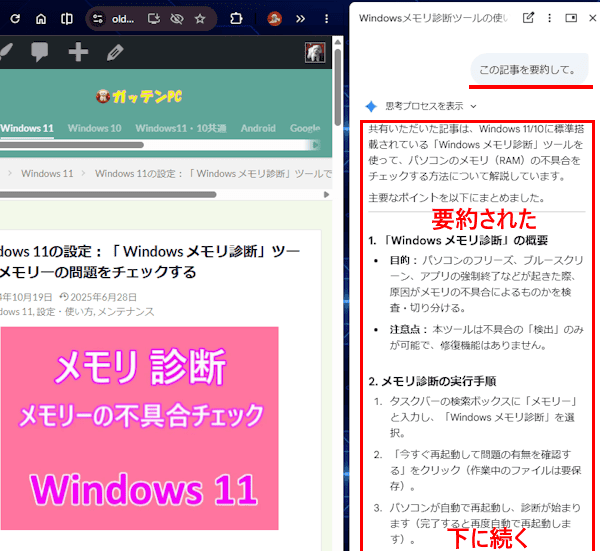Screen dimensions: 600x551
Task: Open the メンテナンス category link
Action: [x=126, y=312]
